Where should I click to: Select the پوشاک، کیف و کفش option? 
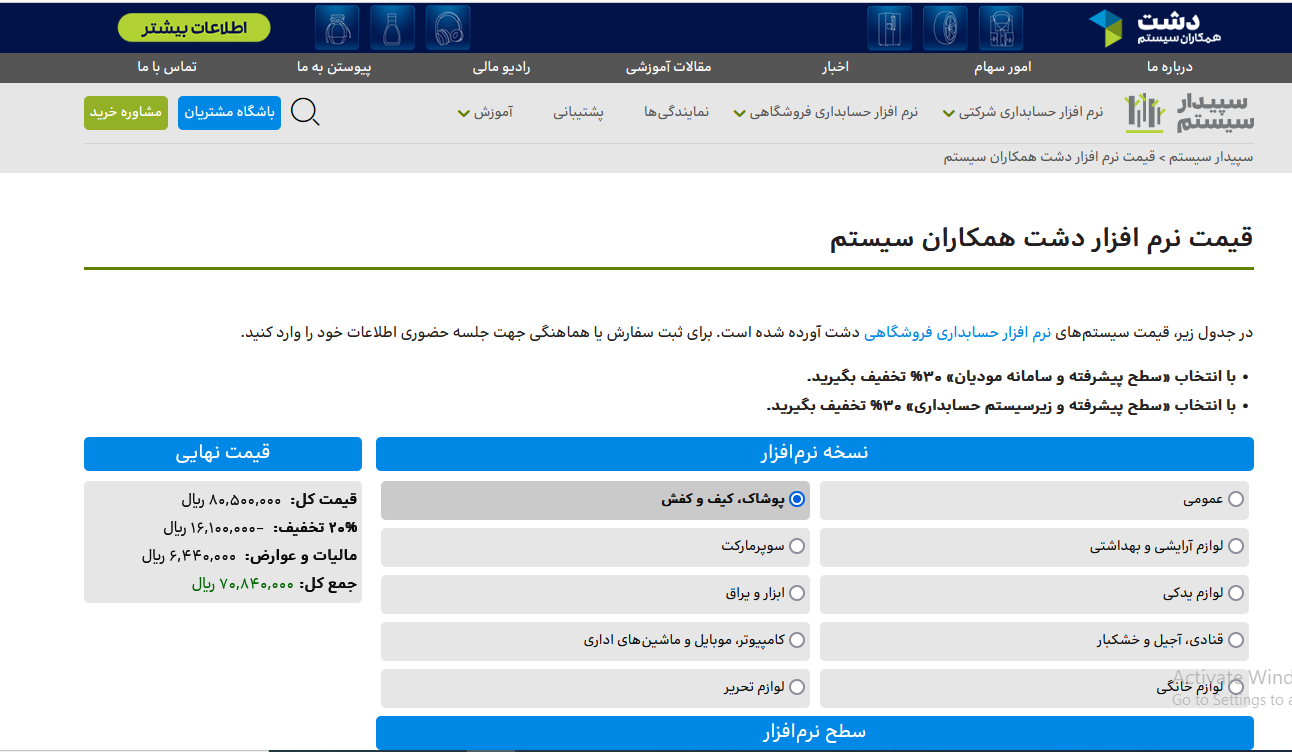(x=797, y=499)
